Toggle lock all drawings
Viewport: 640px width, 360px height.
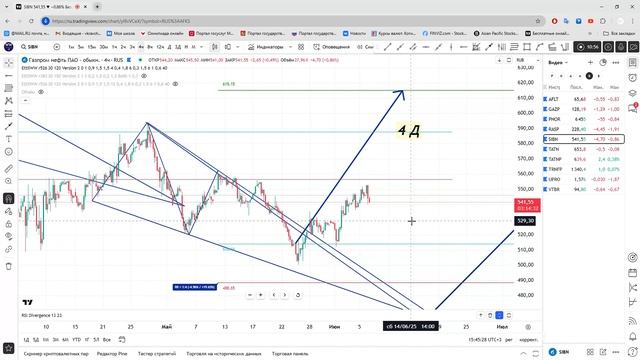[9, 224]
